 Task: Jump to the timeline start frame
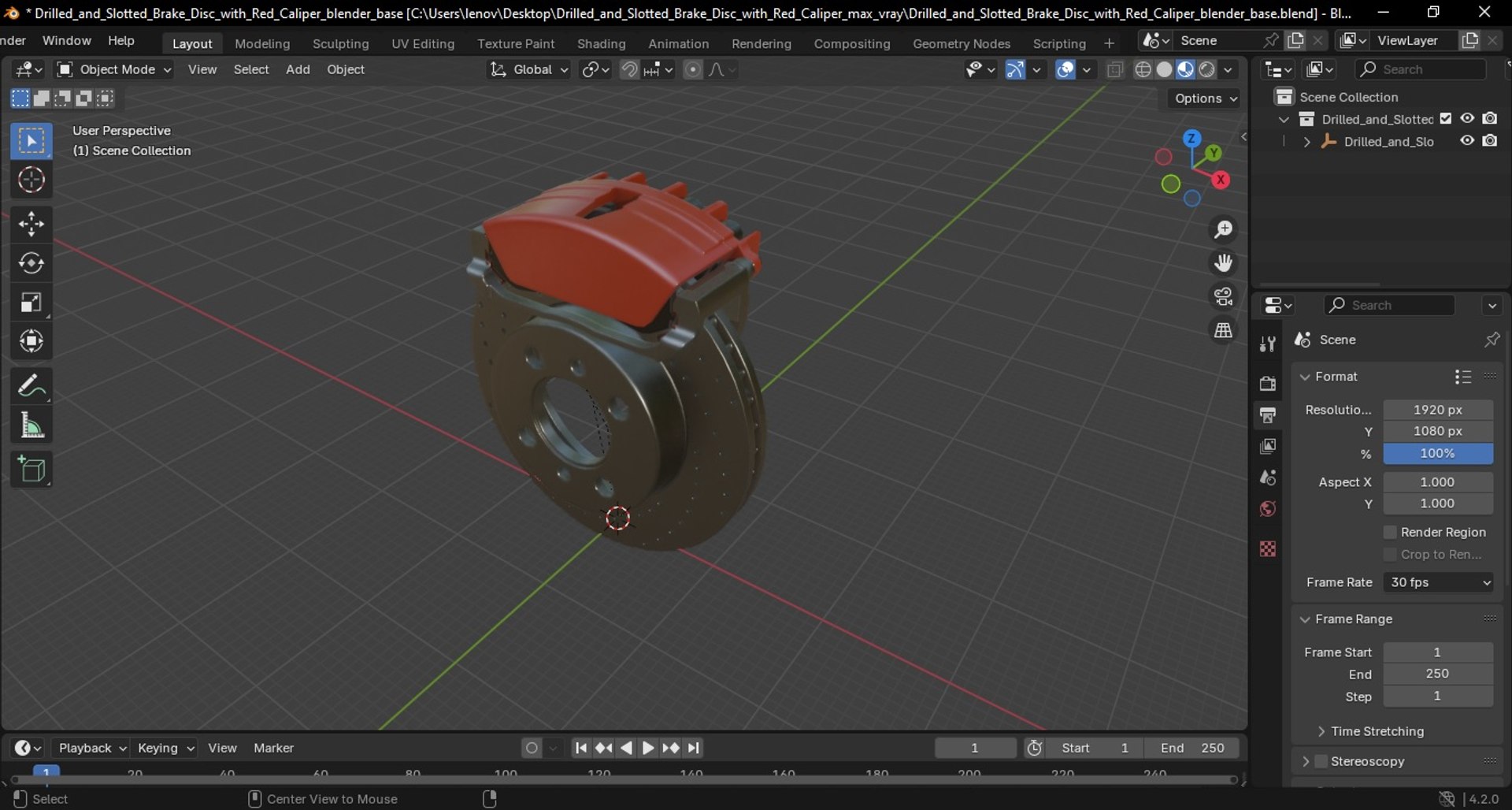pyautogui.click(x=580, y=748)
